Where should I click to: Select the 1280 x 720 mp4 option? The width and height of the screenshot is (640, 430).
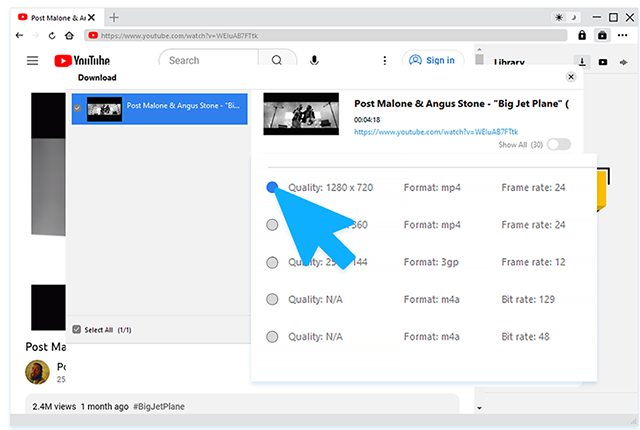272,187
